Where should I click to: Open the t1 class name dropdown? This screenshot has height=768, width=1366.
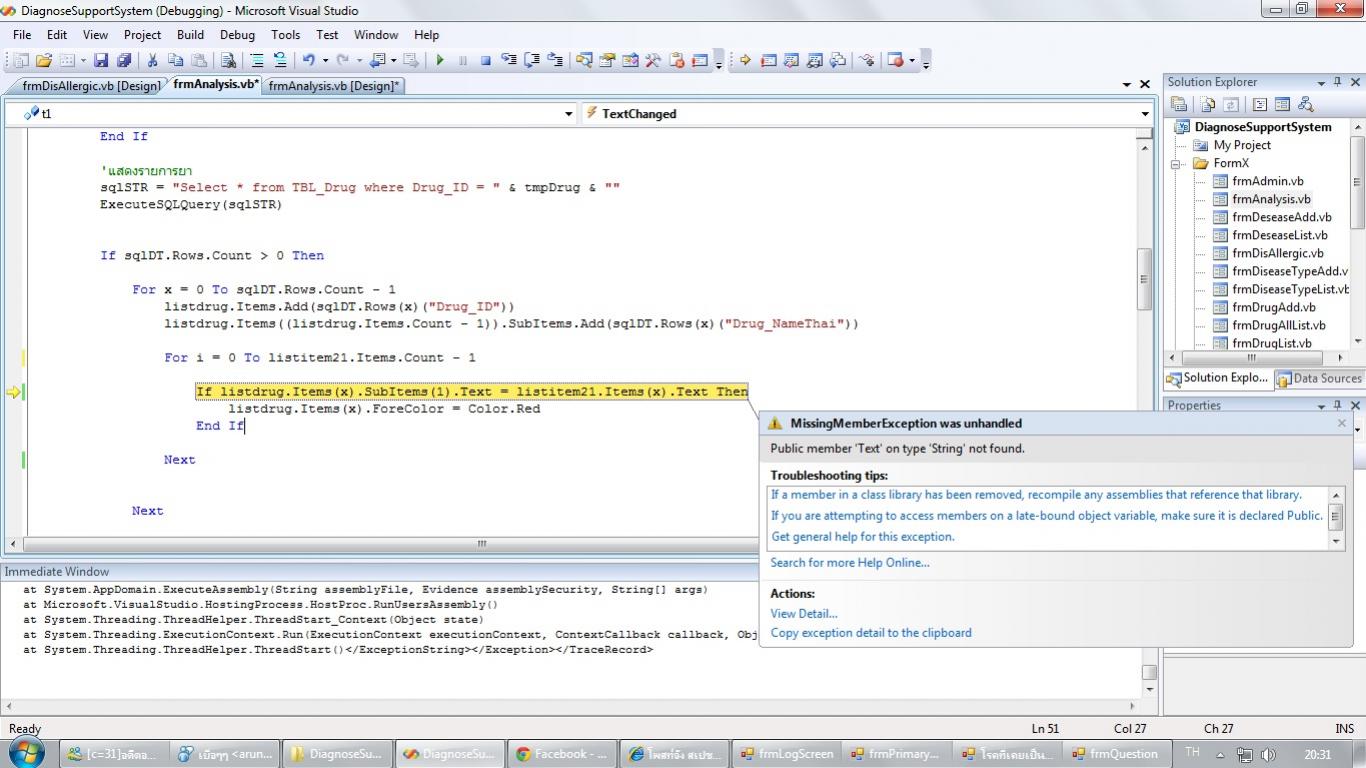[x=569, y=114]
